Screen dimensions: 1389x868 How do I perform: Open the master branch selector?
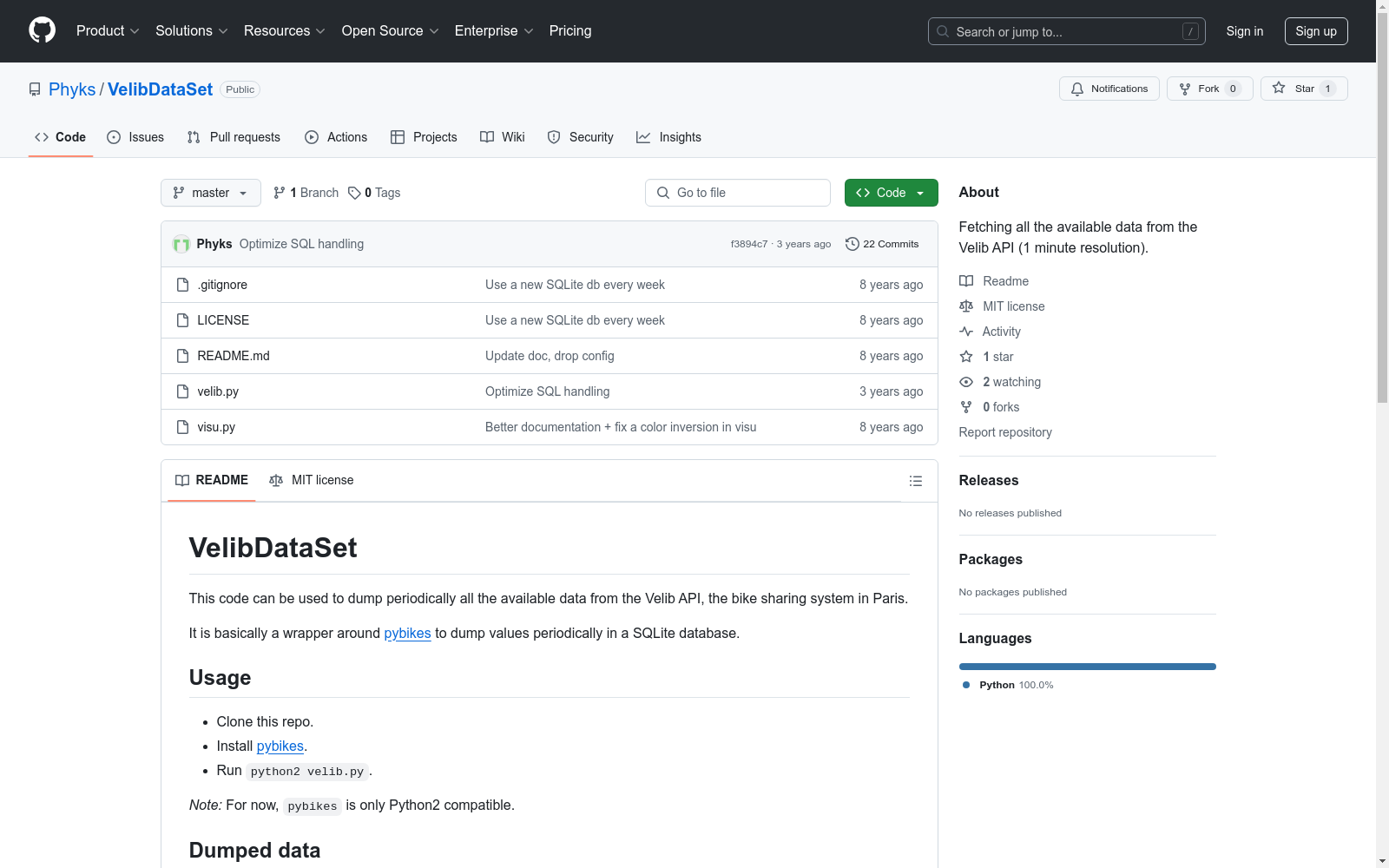coord(211,193)
